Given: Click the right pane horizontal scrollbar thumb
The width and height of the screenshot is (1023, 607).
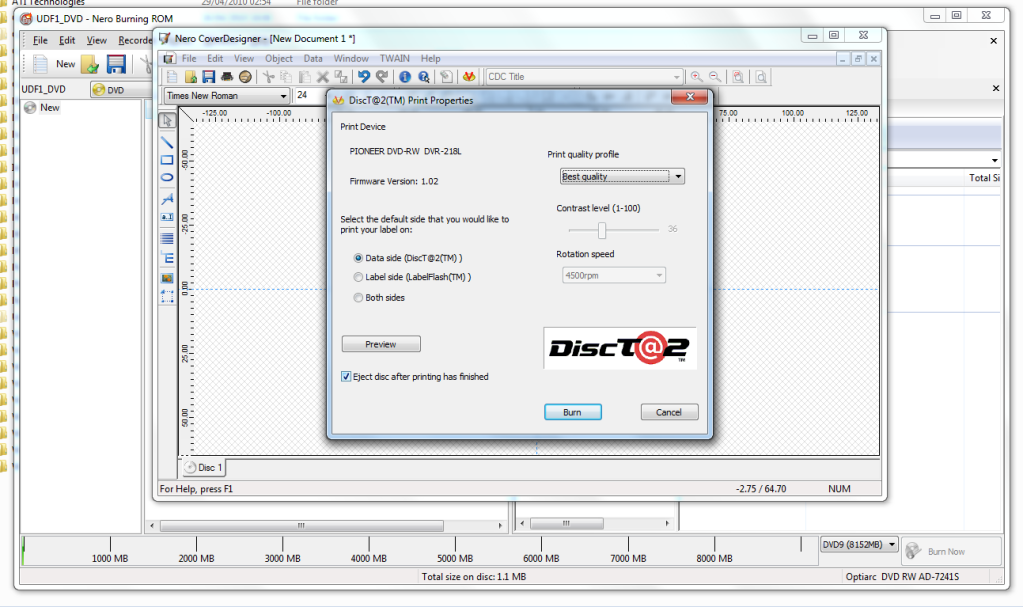Looking at the screenshot, I should click(566, 523).
